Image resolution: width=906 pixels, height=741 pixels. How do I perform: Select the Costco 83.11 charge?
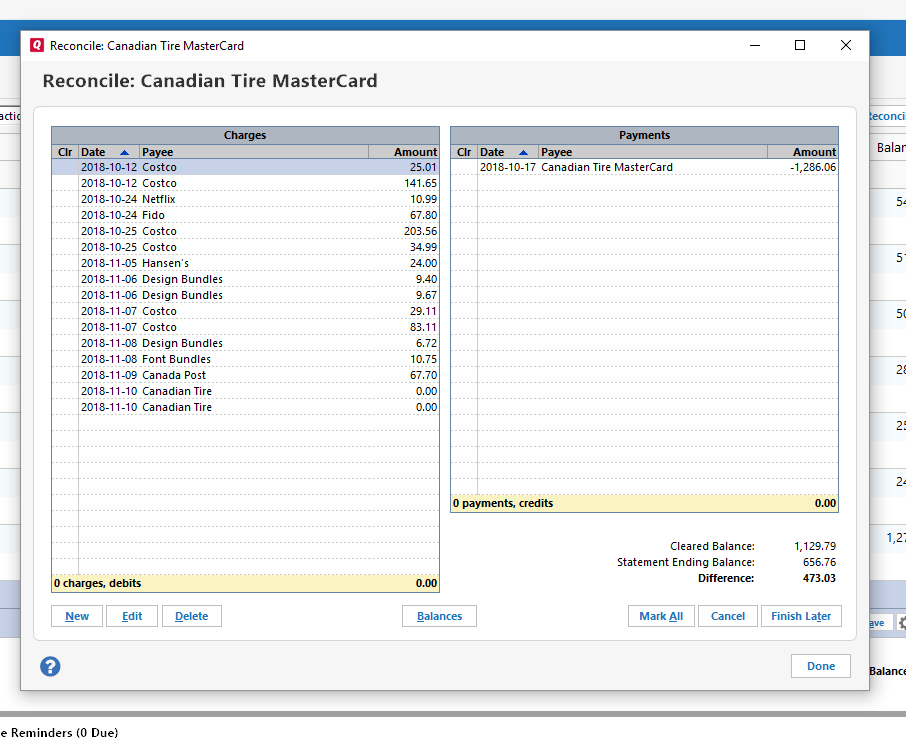coord(246,327)
